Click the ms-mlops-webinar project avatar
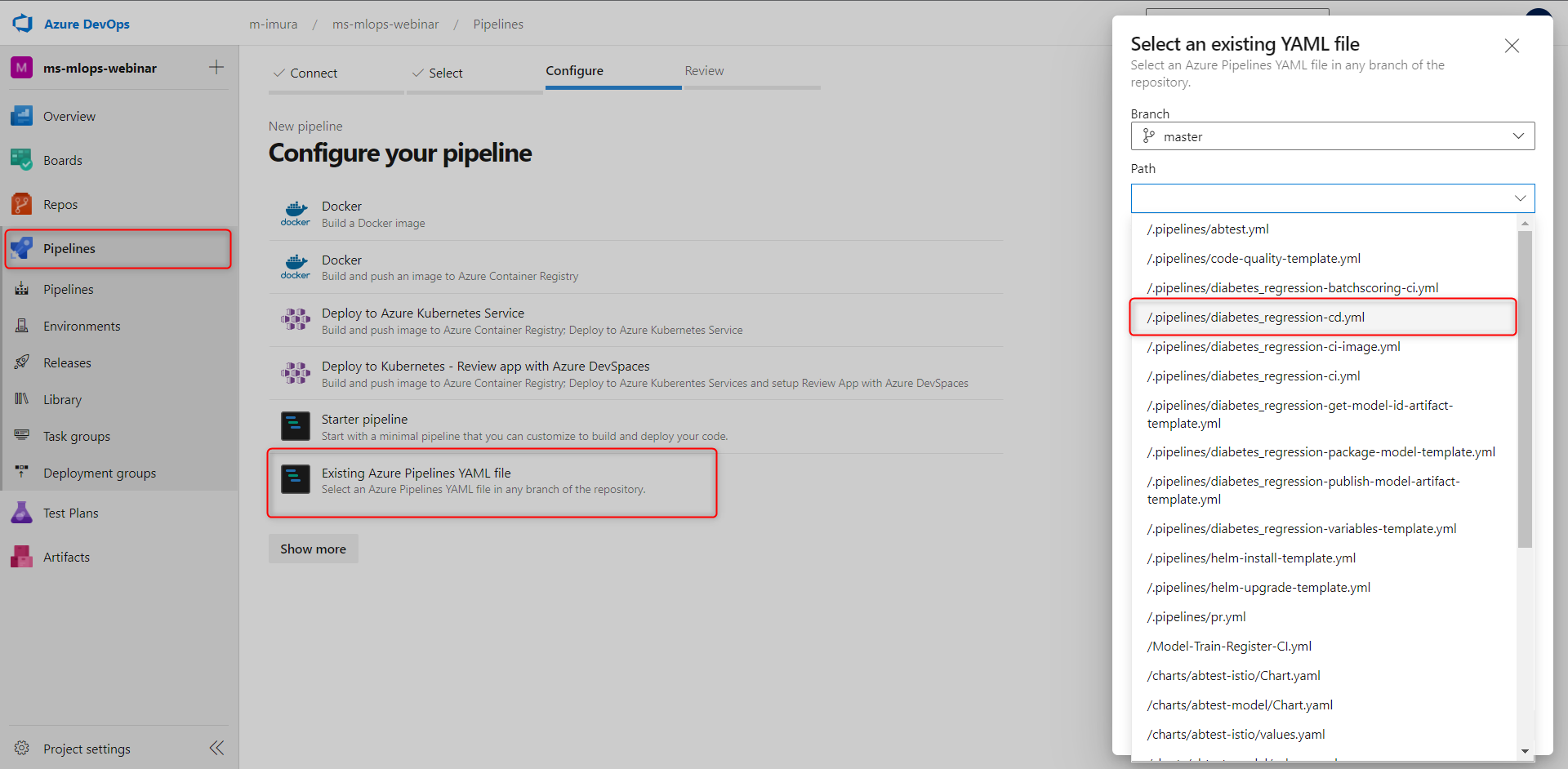Screen dimensions: 1568x769 click(x=22, y=68)
